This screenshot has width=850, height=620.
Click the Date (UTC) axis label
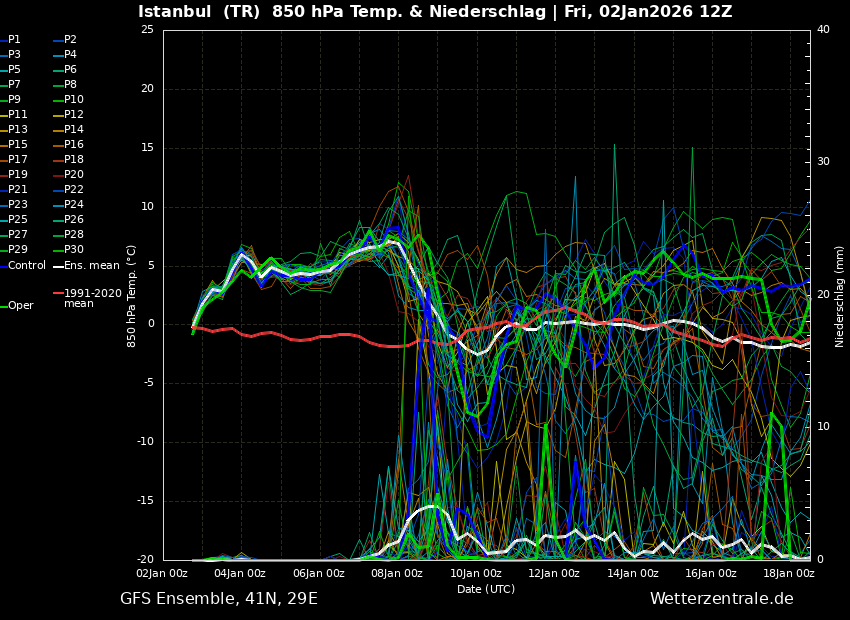(x=486, y=589)
